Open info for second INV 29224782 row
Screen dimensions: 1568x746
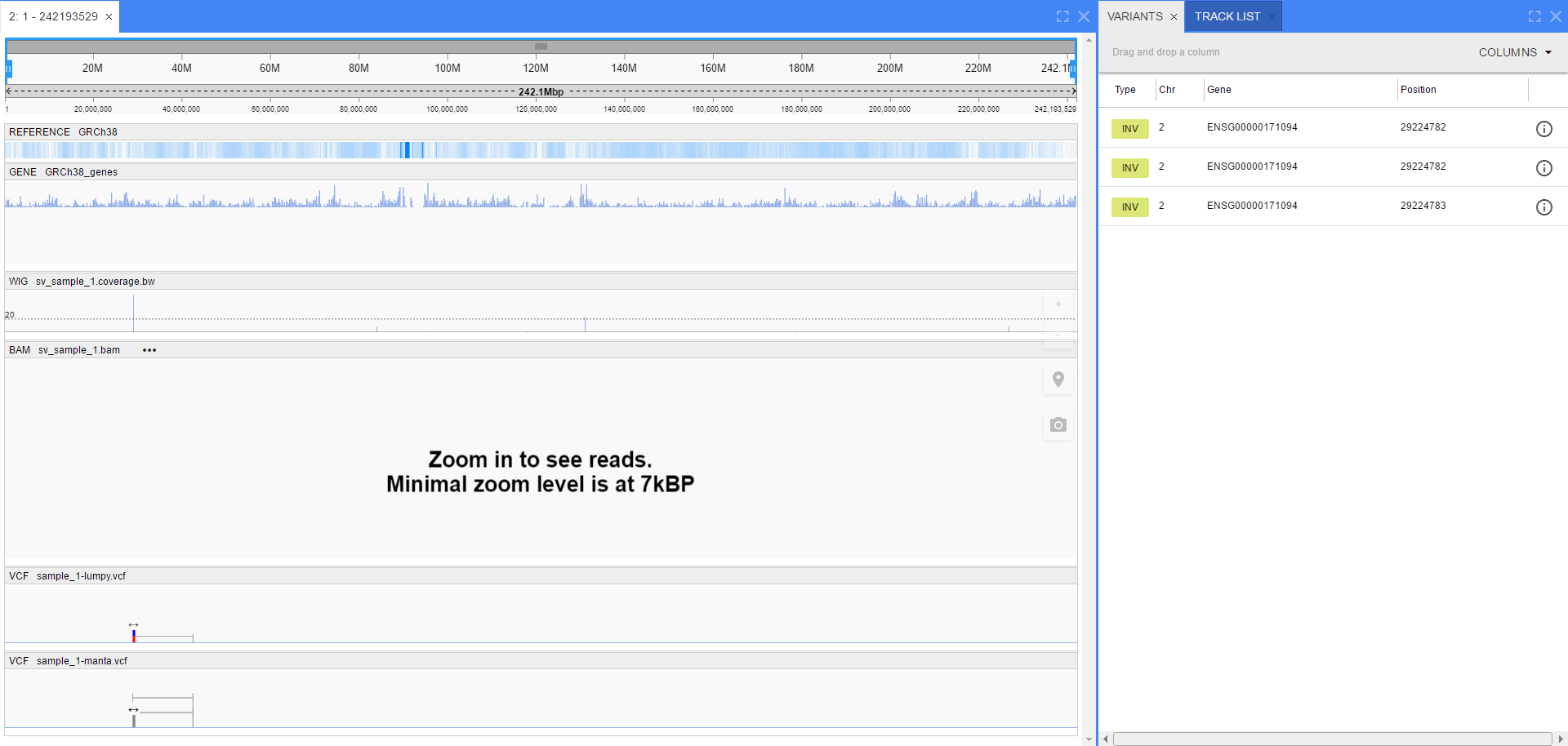click(x=1543, y=168)
